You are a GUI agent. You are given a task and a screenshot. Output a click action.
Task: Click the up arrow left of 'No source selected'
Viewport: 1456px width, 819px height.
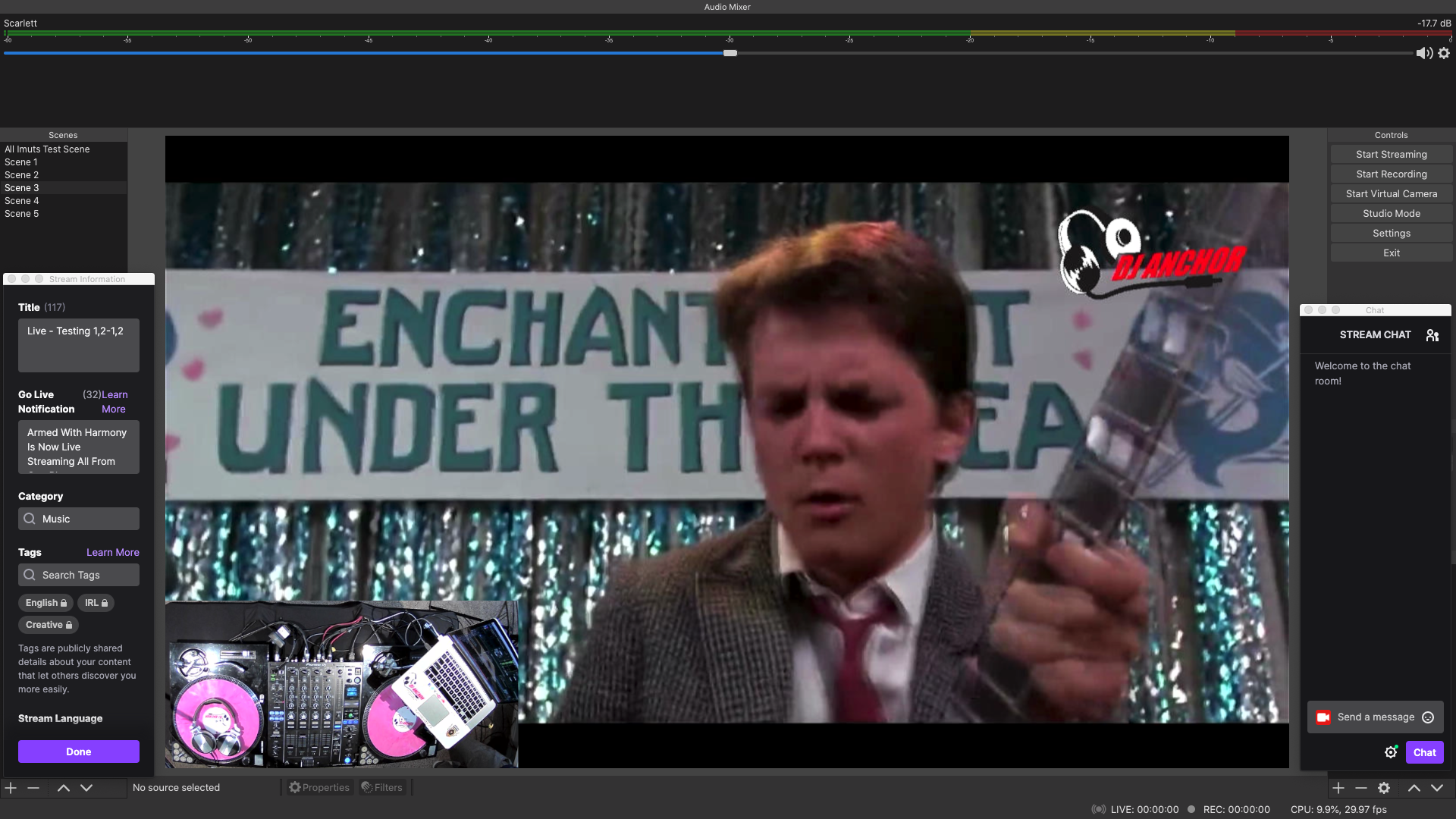(x=64, y=788)
